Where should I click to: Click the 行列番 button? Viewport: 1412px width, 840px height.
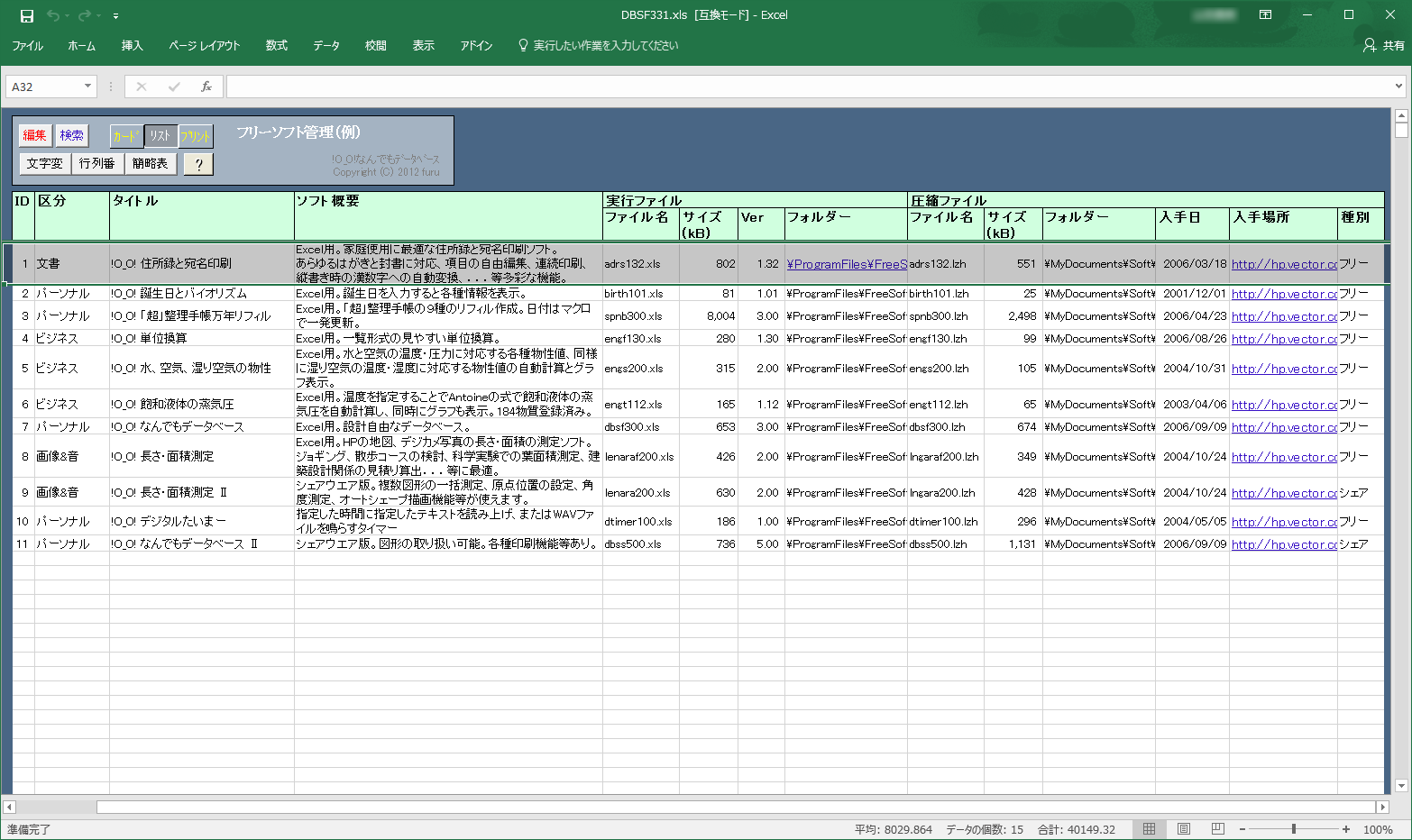pos(96,163)
